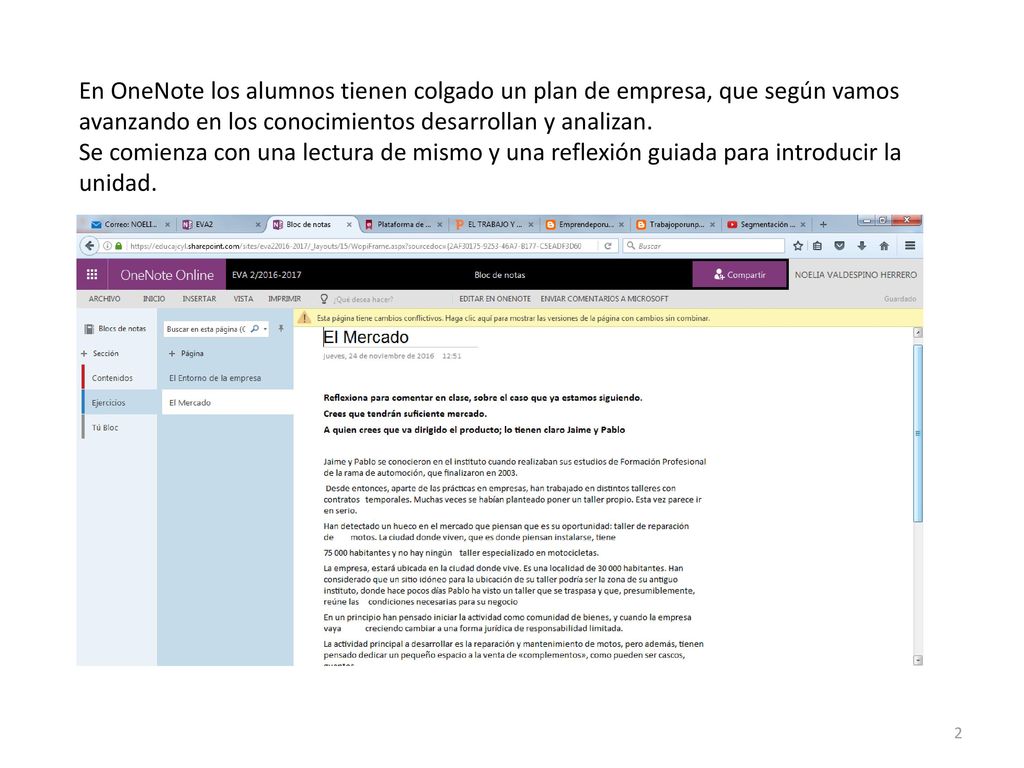Close the Correo NOELI browser tab
This screenshot has height=768, width=1024.
pos(167,224)
